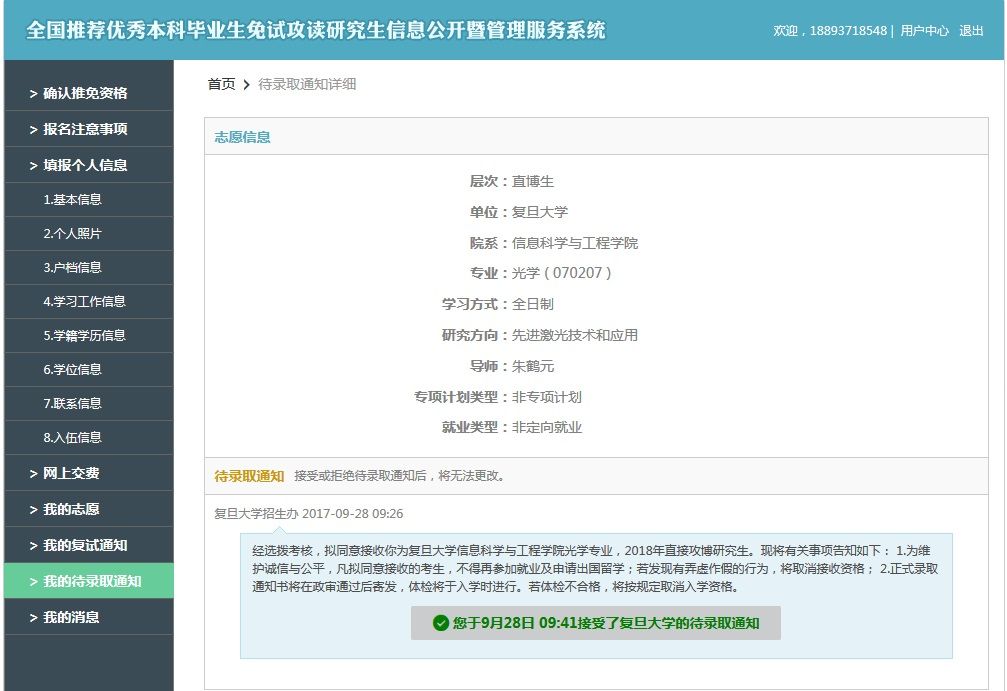Select the highlighted 我的待录取通知 item

pyautogui.click(x=91, y=581)
